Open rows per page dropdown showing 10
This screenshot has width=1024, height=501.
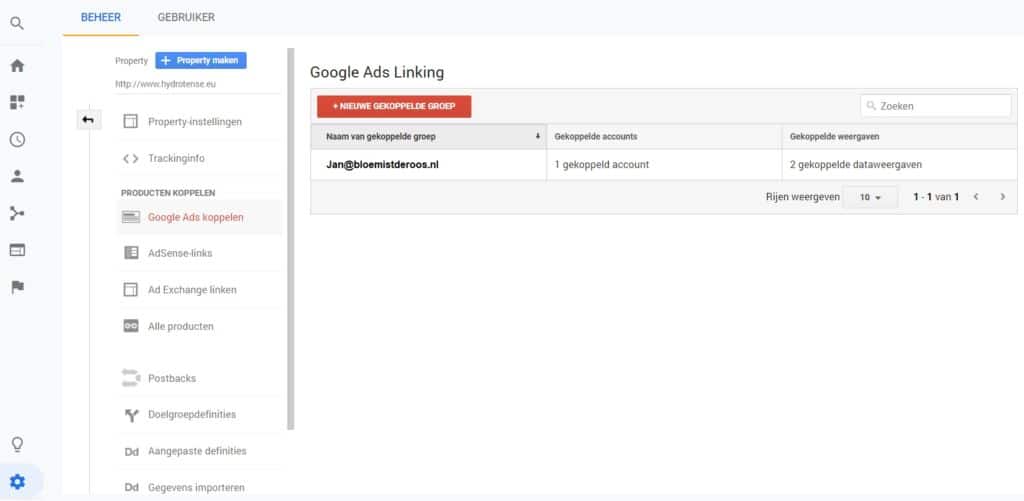[x=870, y=198]
